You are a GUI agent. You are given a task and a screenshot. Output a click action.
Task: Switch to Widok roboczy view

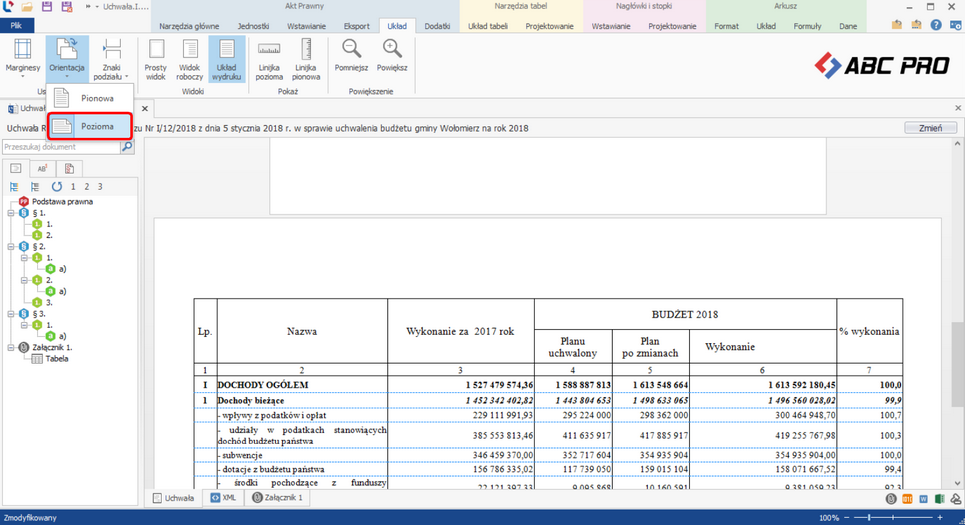190,58
